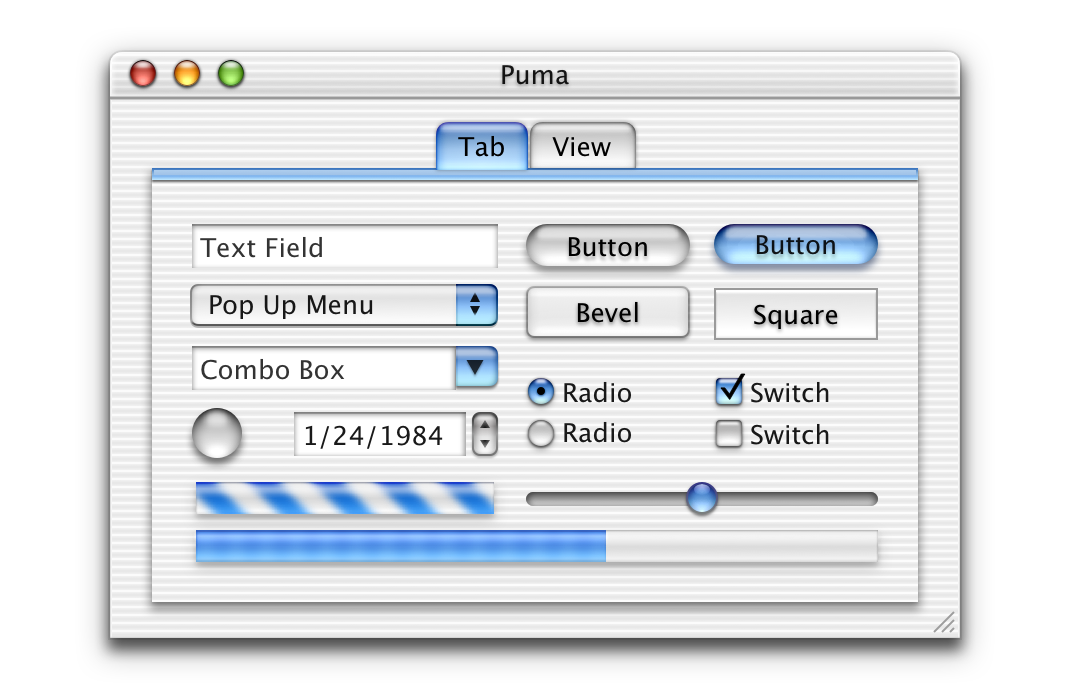Increment the date with the stepper up arrow
The image size is (1070, 700).
click(485, 424)
